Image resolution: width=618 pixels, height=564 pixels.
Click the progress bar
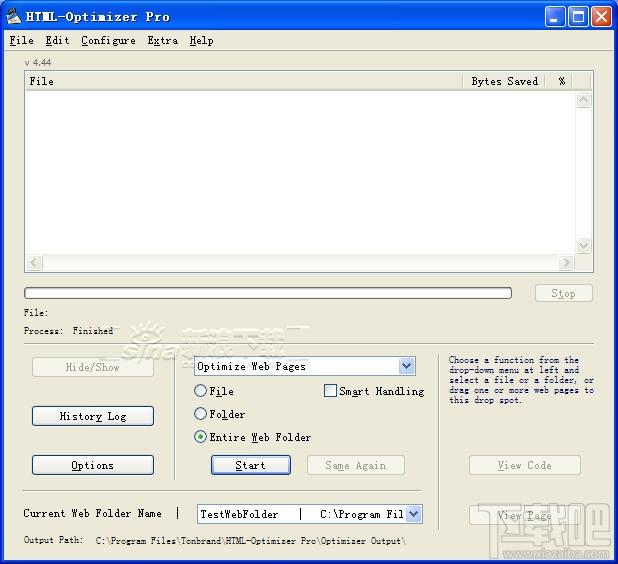pos(268,293)
